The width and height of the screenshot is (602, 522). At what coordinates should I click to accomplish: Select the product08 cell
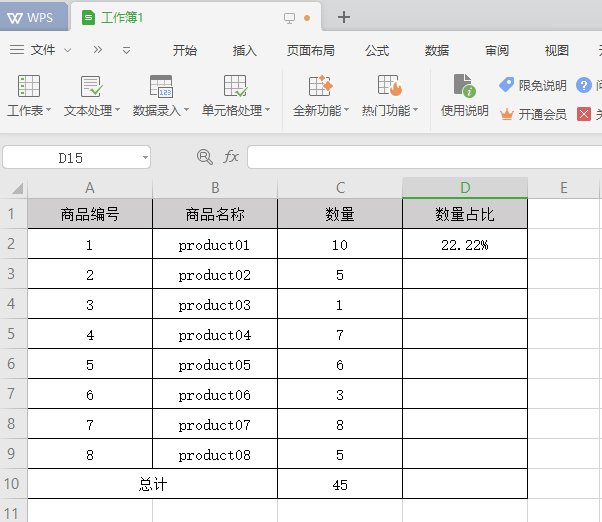pyautogui.click(x=215, y=454)
